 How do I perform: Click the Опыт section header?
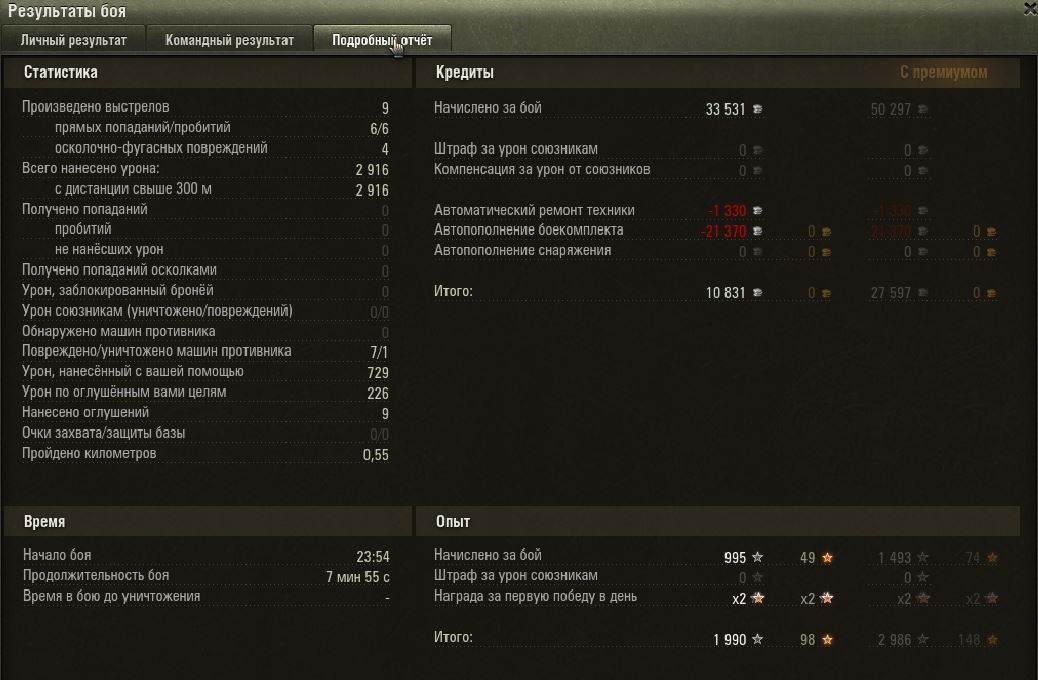click(x=453, y=522)
